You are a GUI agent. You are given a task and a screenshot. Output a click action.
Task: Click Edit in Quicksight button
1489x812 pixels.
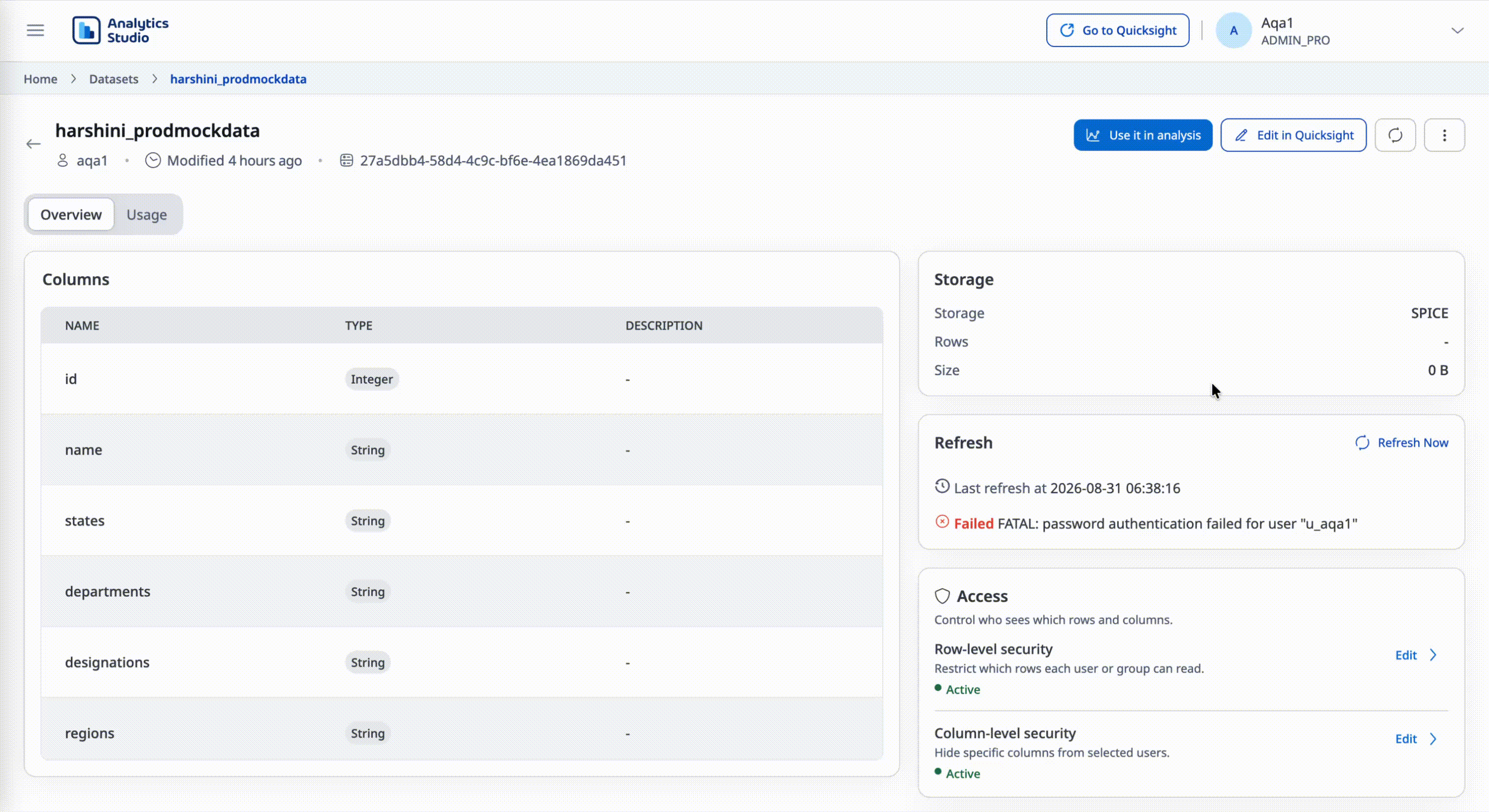coord(1293,135)
